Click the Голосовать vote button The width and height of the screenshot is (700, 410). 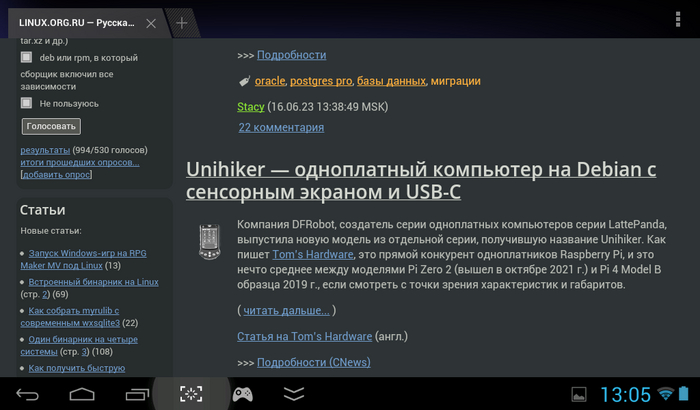tap(51, 126)
